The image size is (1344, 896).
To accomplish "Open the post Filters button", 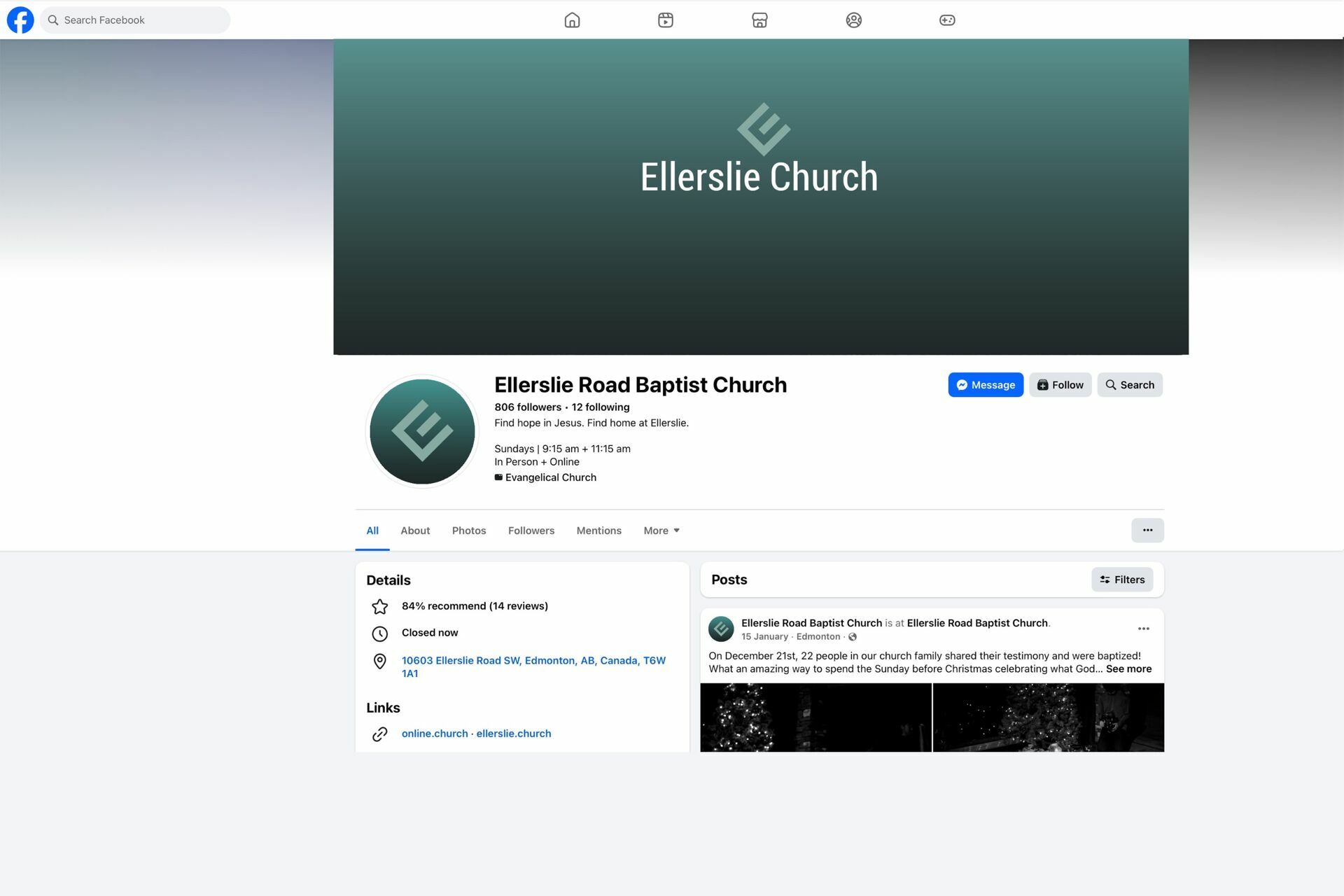I will (1122, 580).
